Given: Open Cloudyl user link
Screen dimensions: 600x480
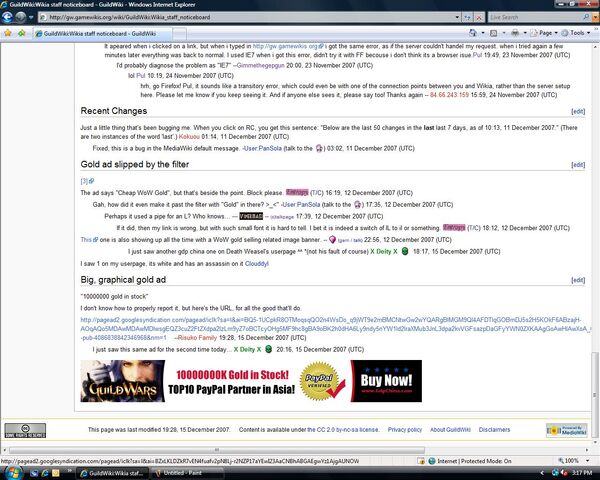Looking at the screenshot, I should (257, 264).
